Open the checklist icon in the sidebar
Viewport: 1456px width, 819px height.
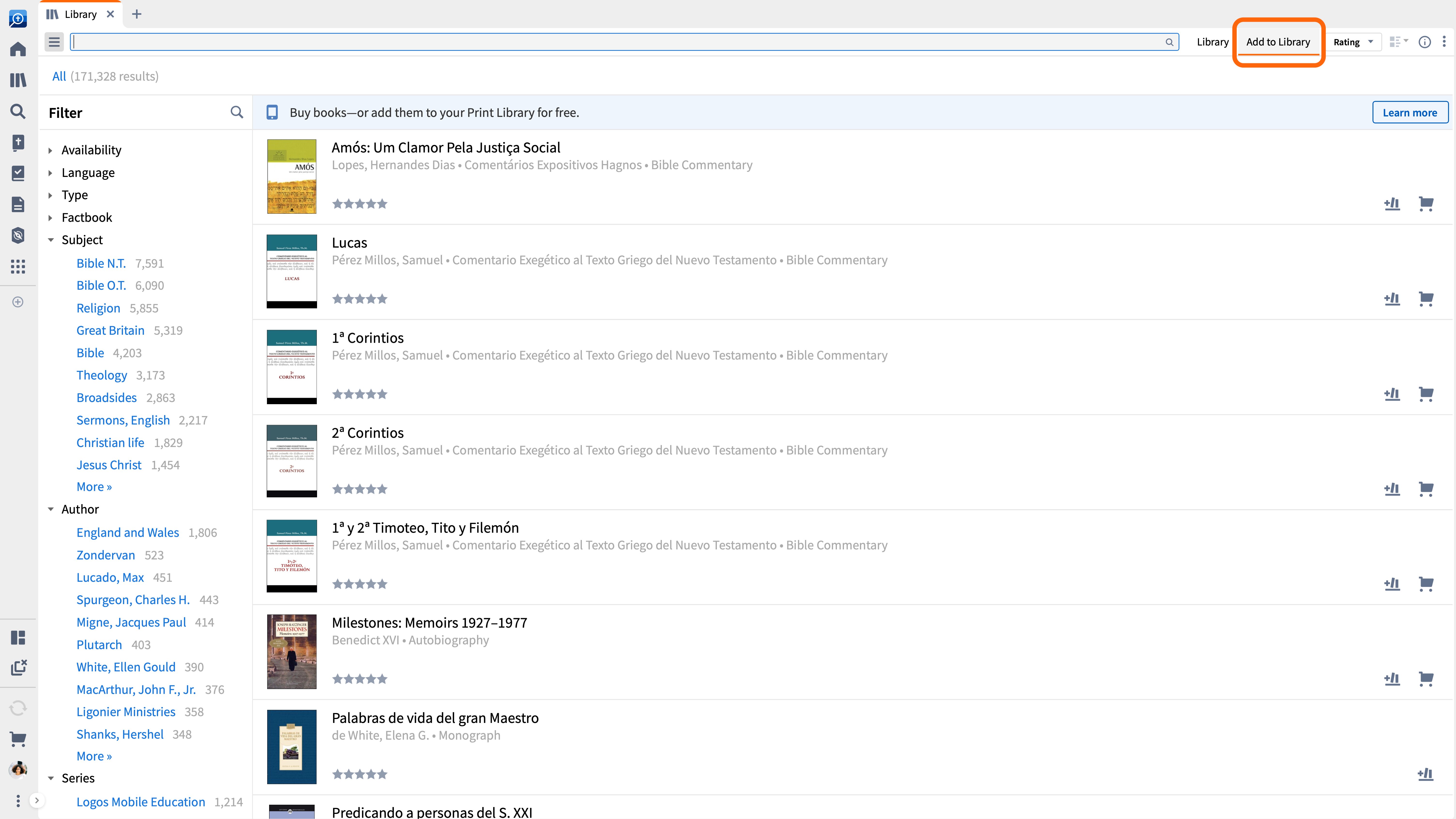tap(18, 173)
